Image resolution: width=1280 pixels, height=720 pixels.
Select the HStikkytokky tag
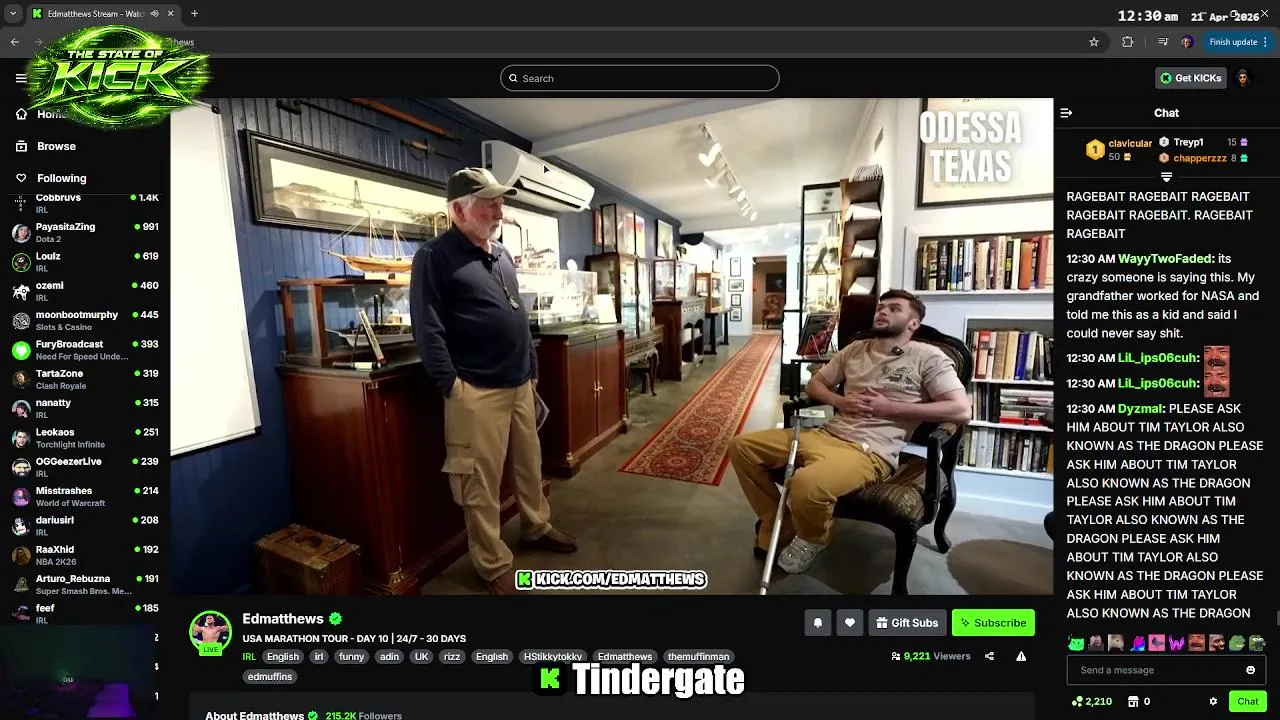[x=553, y=657]
